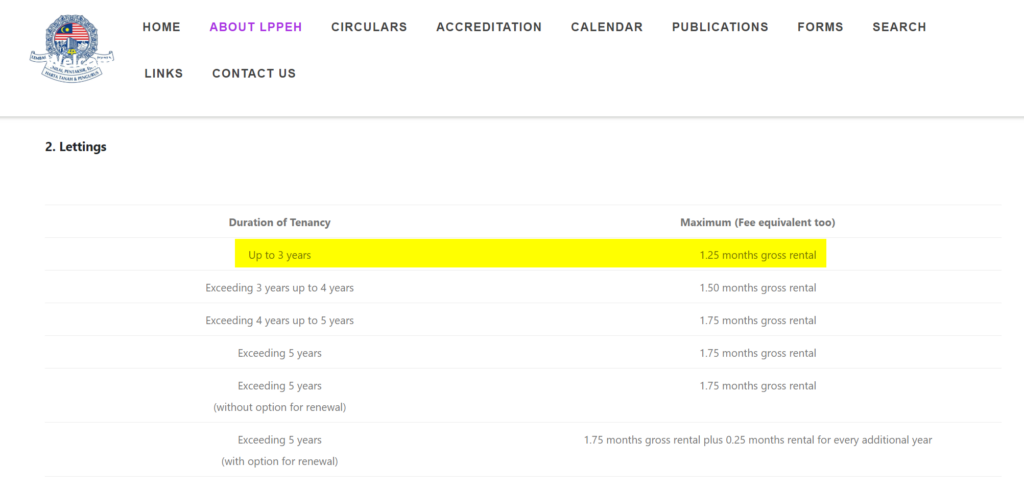The height and width of the screenshot is (490, 1024).
Task: Navigate to Accreditation page
Action: click(x=488, y=27)
